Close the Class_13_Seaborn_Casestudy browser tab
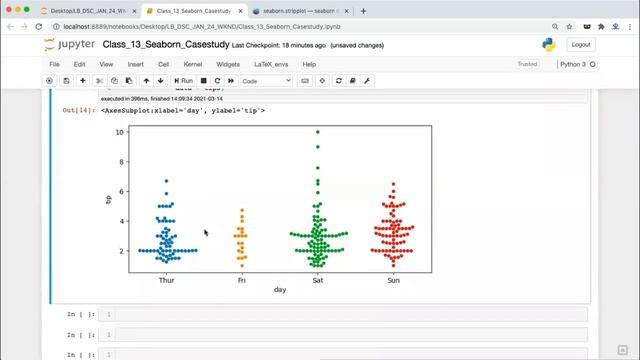The width and height of the screenshot is (640, 360). click(241, 11)
